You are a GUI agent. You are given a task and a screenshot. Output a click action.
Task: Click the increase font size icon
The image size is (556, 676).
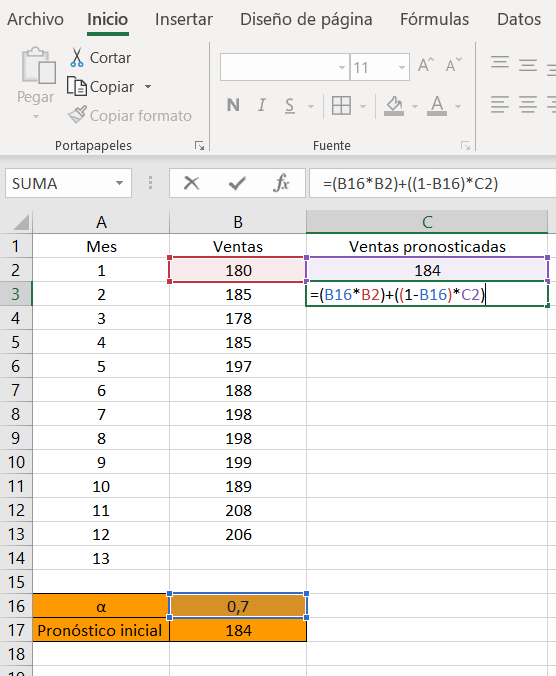(x=426, y=66)
